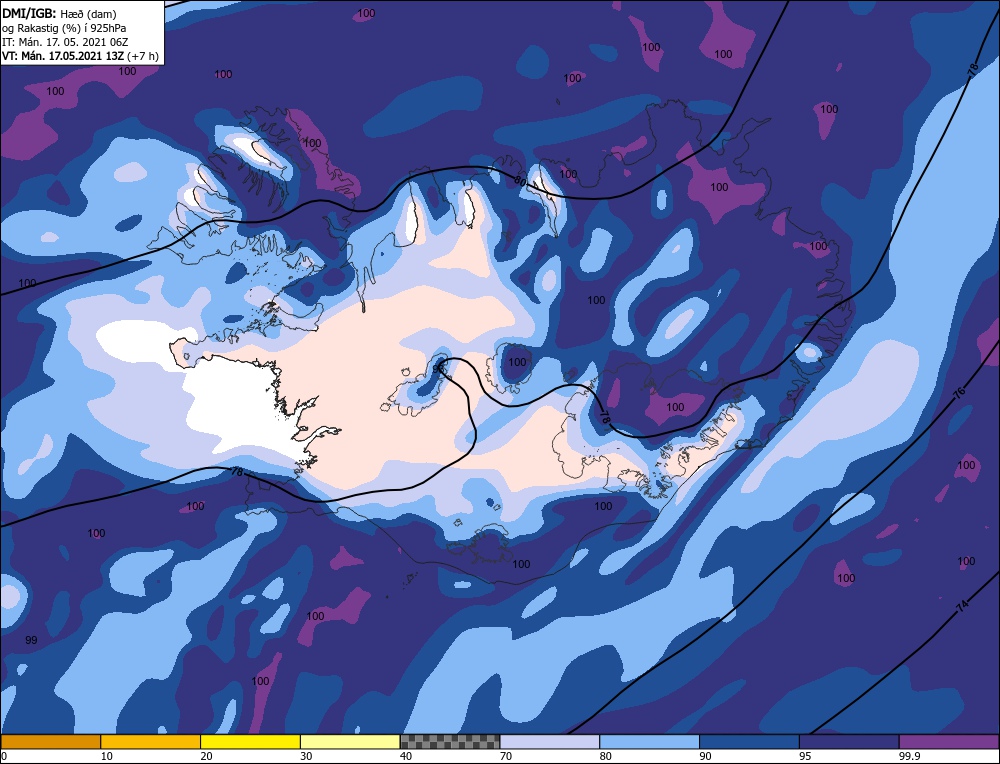Click the light blue 80–90 legend swatch
This screenshot has width=1000, height=764.
[x=649, y=741]
